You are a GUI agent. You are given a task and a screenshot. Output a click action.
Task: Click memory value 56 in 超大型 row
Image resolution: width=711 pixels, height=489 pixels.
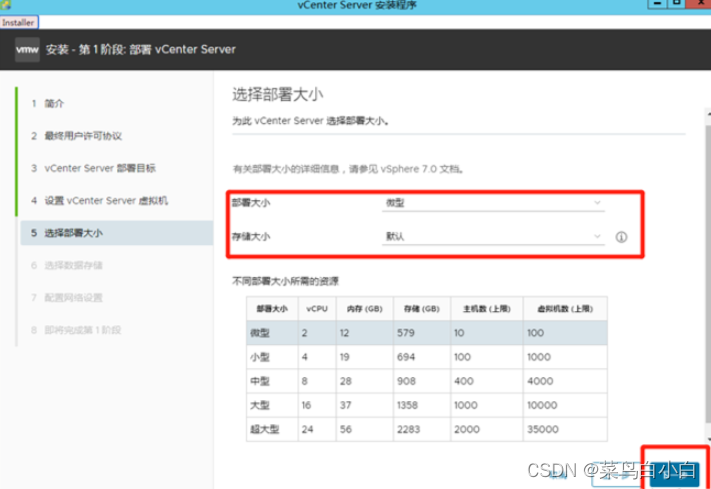[x=346, y=429]
